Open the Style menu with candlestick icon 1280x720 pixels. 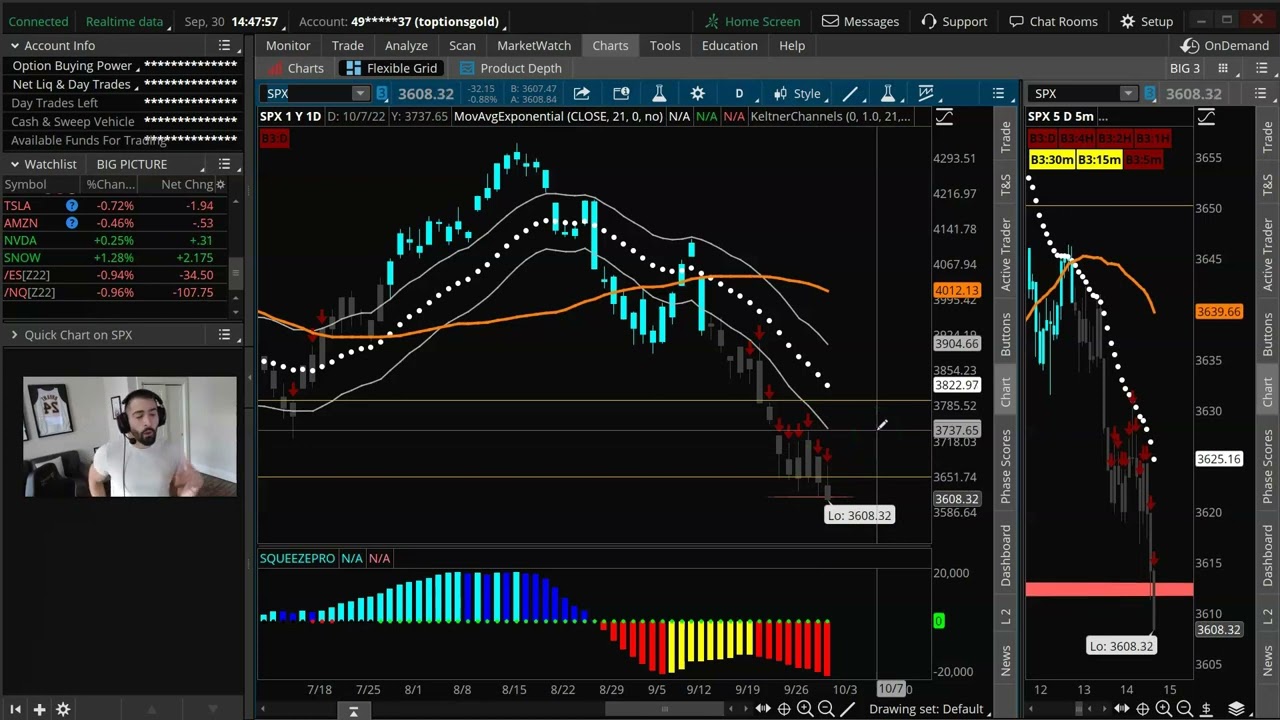[797, 93]
